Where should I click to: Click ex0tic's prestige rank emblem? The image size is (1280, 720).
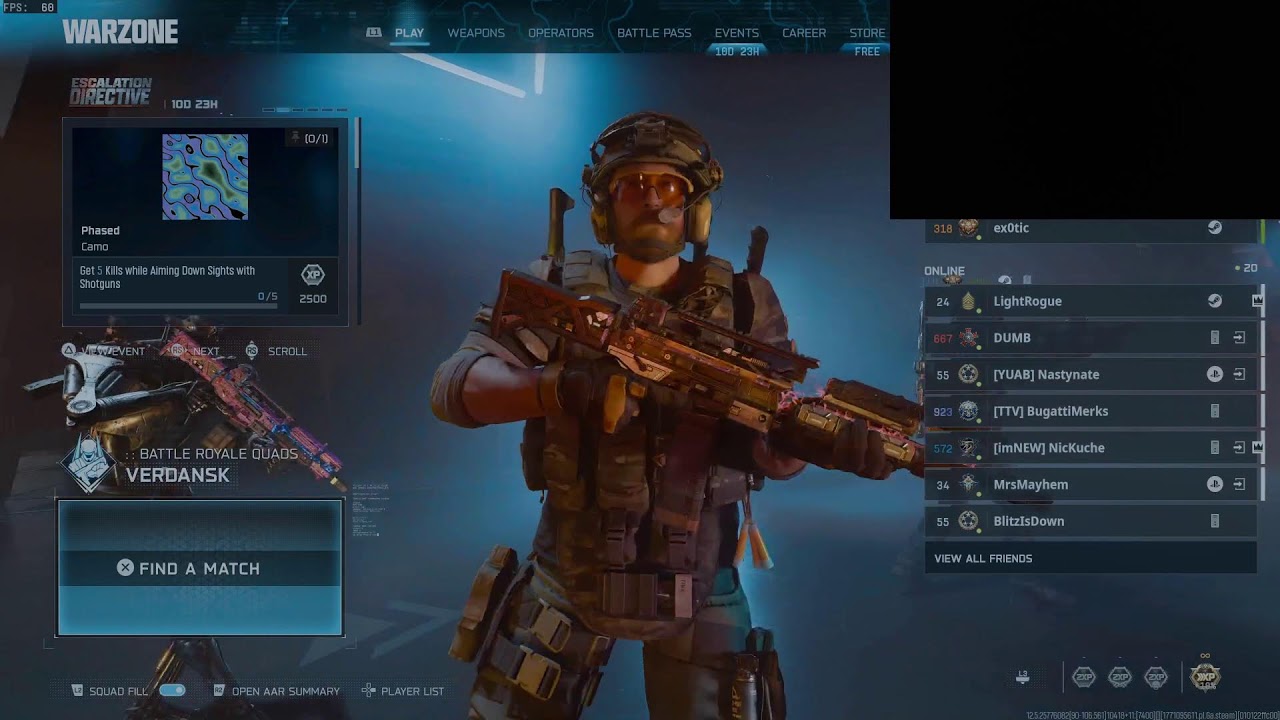pos(968,228)
